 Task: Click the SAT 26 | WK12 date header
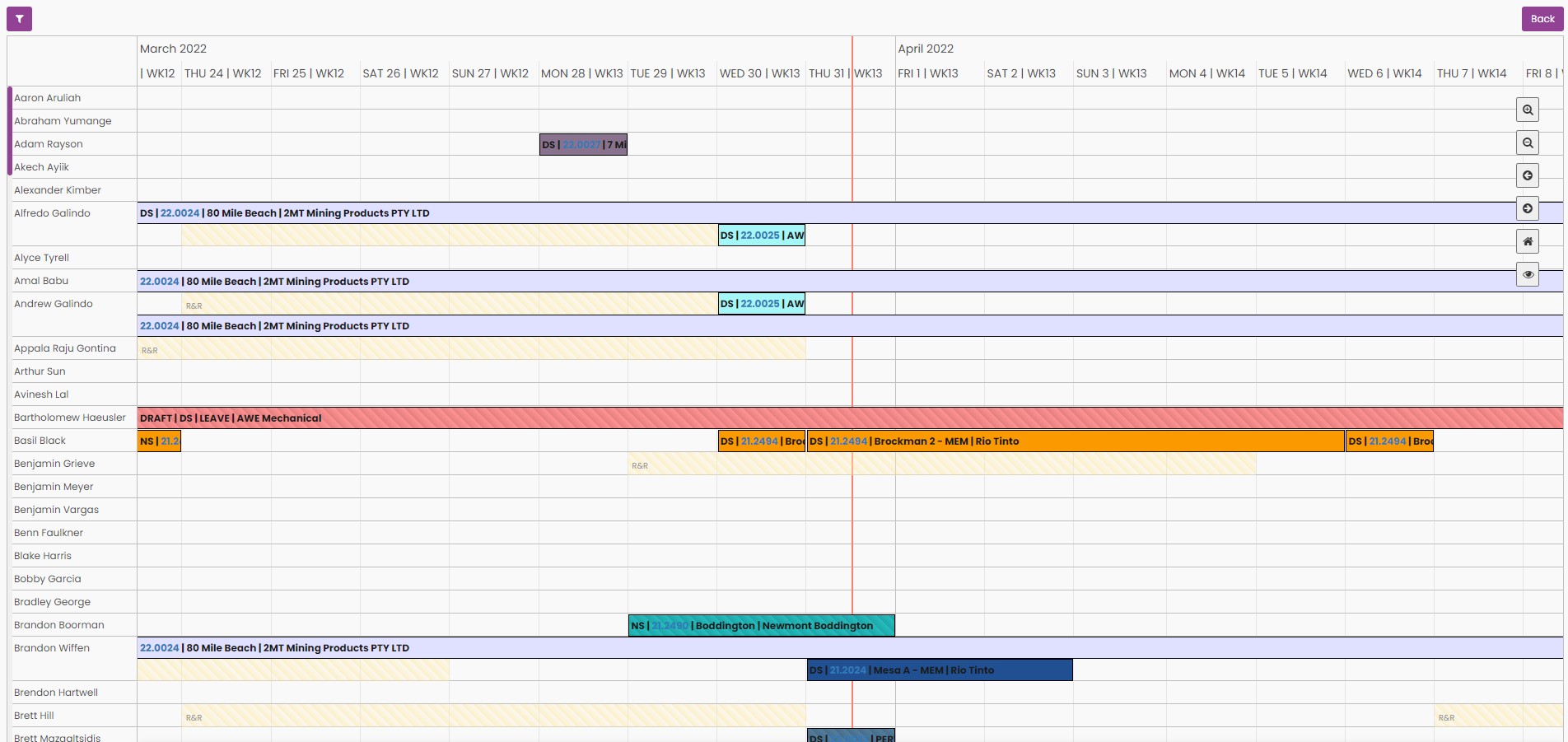[401, 73]
